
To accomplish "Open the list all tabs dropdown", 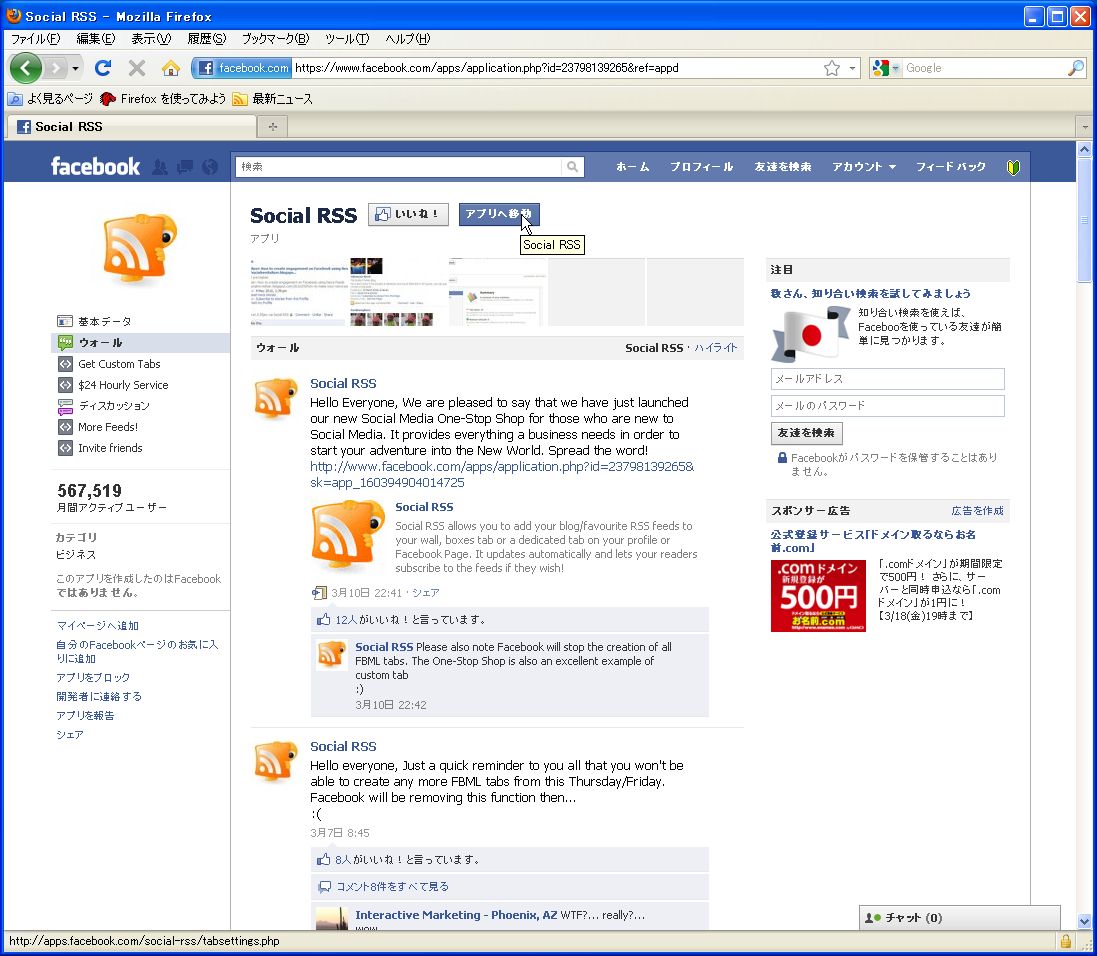I will tap(1084, 127).
